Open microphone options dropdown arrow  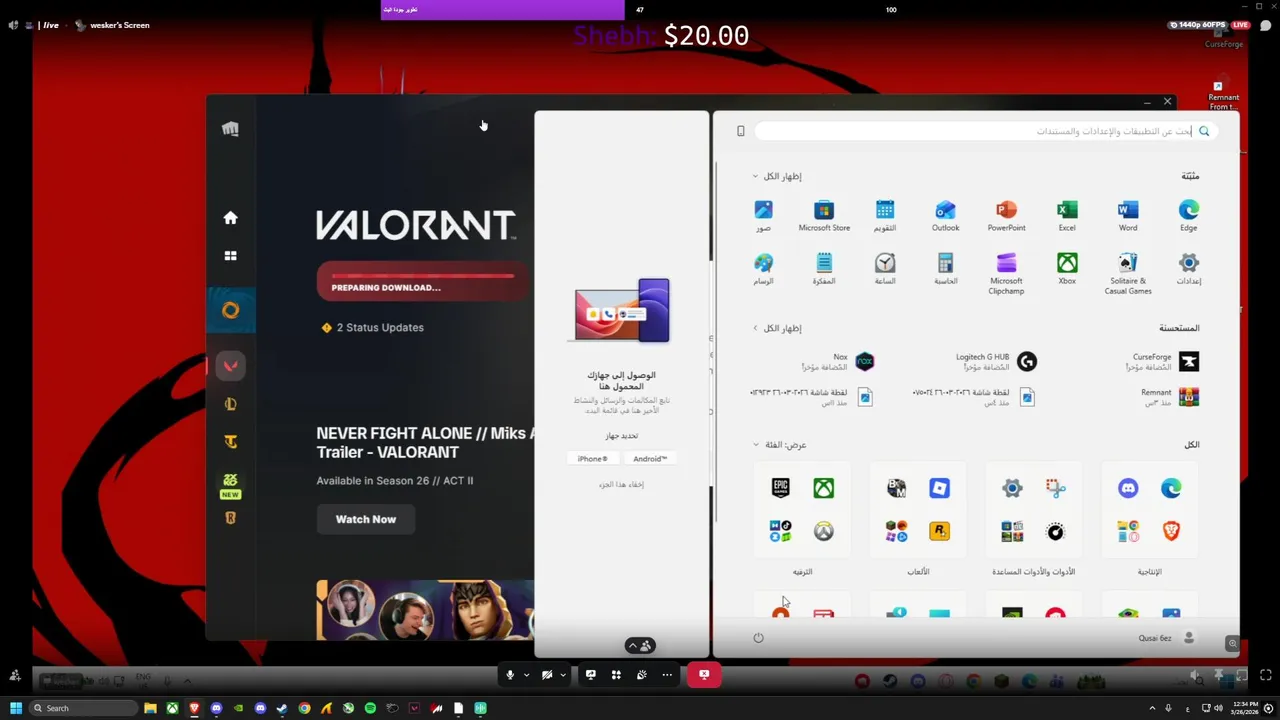(526, 675)
